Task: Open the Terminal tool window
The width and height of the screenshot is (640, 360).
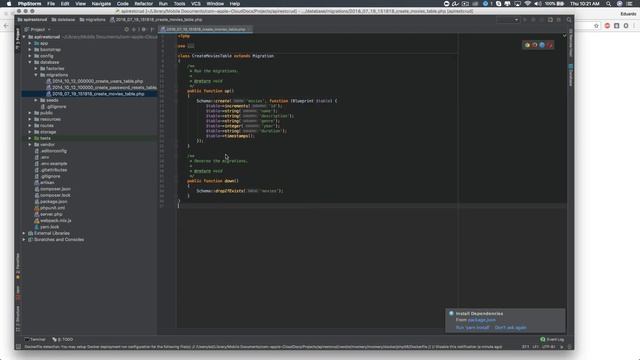Action: [35, 340]
